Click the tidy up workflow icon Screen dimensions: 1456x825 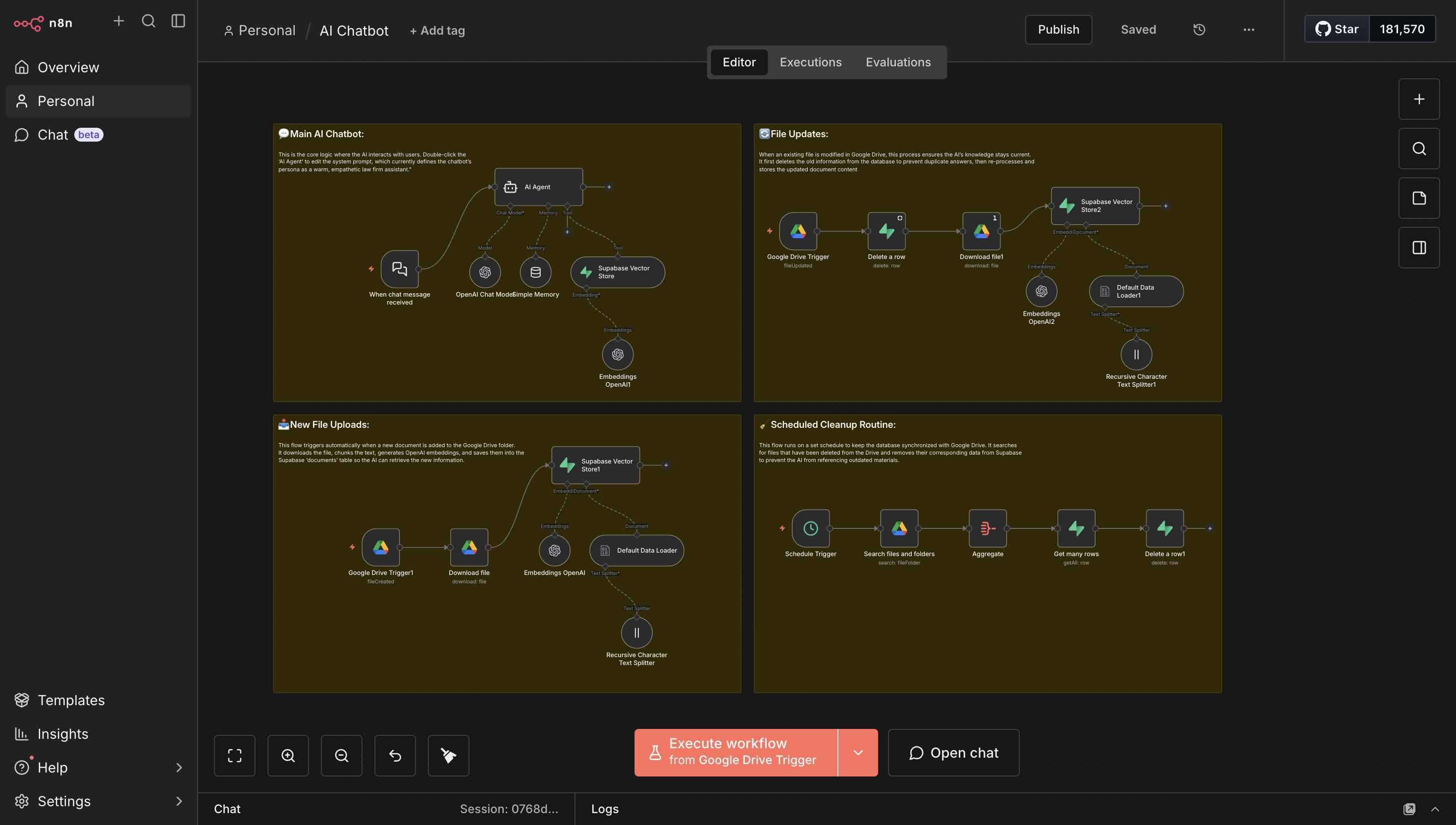(x=448, y=755)
